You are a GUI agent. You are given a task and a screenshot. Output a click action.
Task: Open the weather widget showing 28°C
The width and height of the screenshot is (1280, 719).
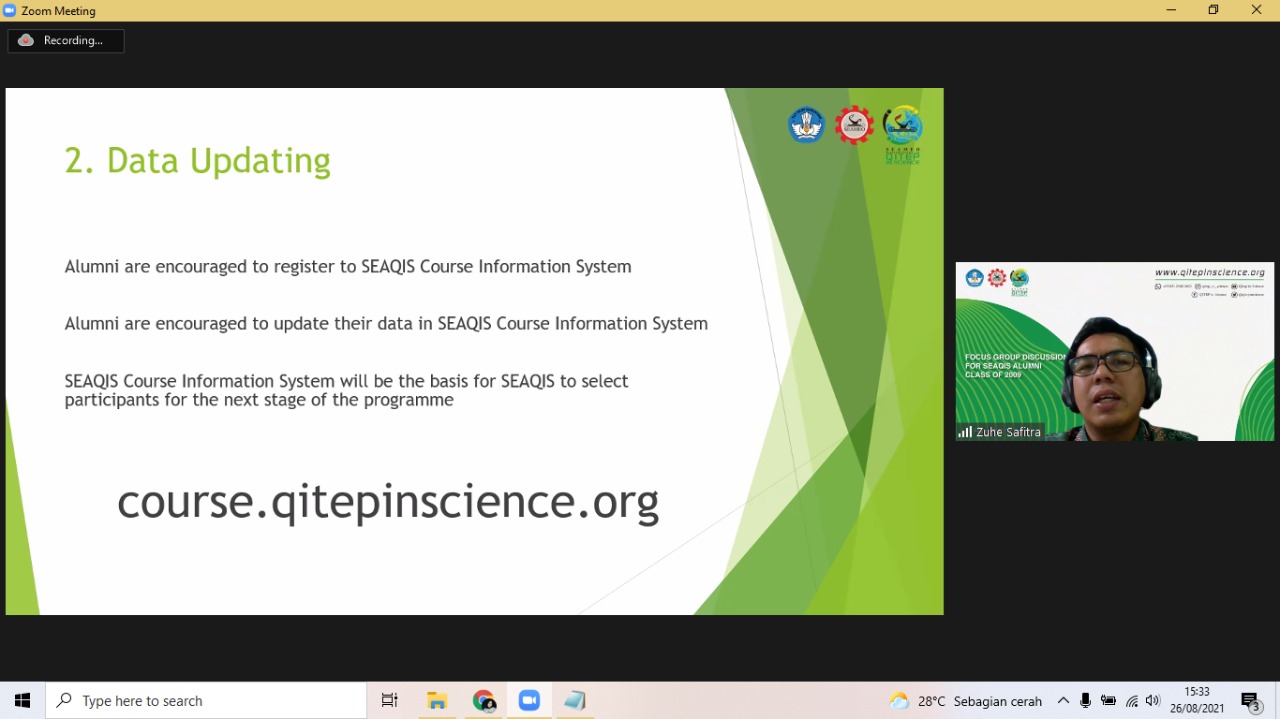965,701
